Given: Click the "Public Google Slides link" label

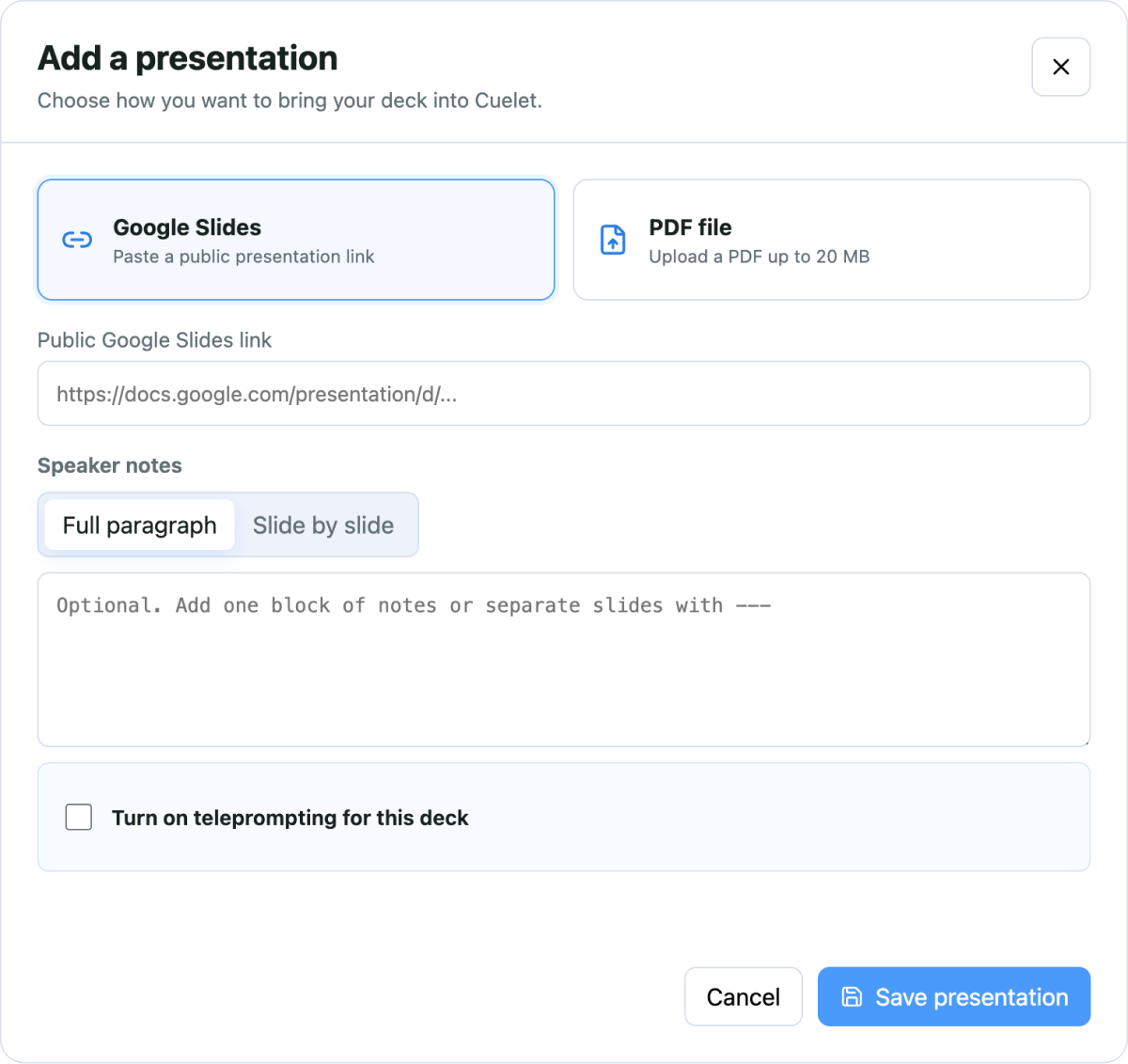Looking at the screenshot, I should pos(154,340).
